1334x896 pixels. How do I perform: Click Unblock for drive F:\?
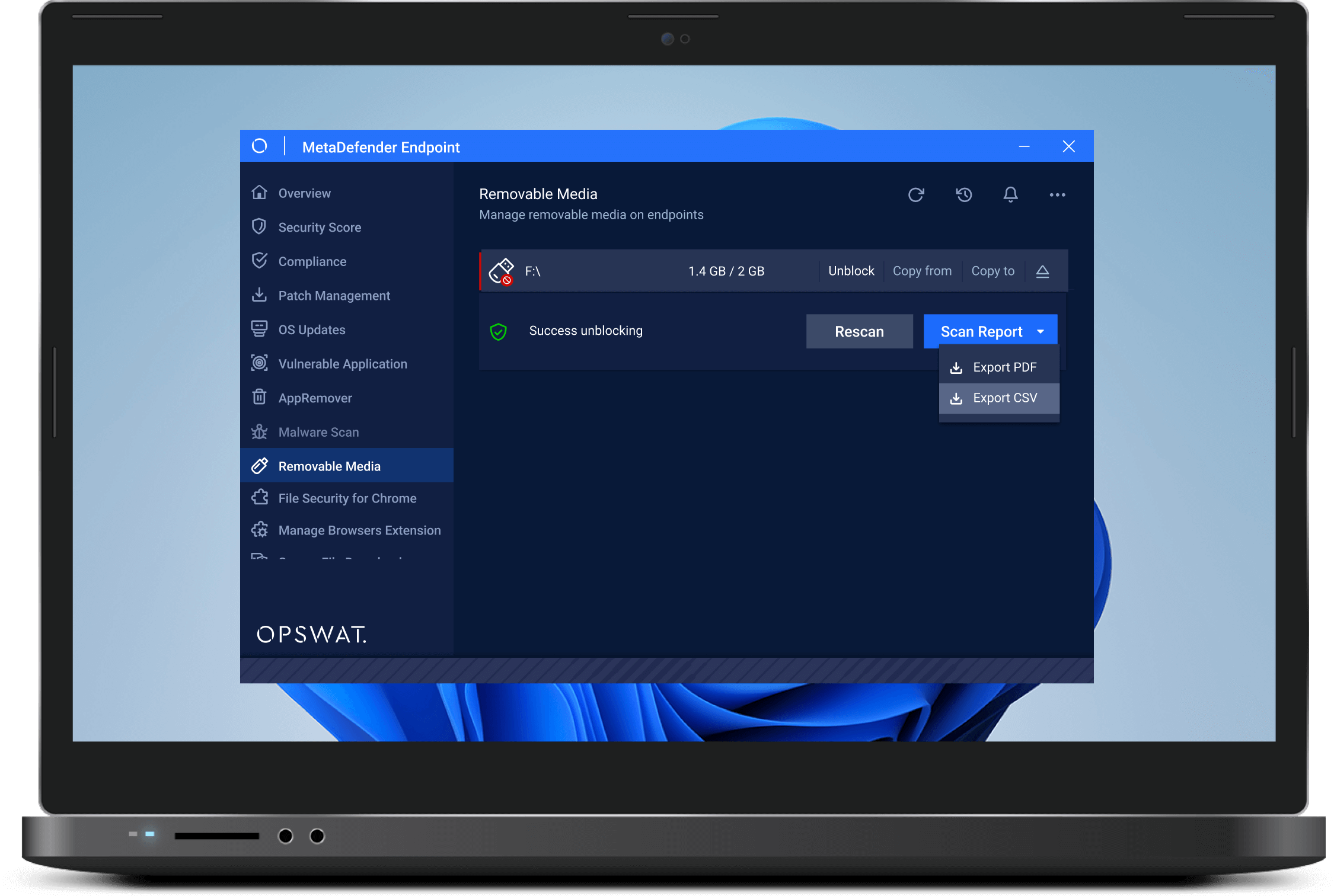851,271
